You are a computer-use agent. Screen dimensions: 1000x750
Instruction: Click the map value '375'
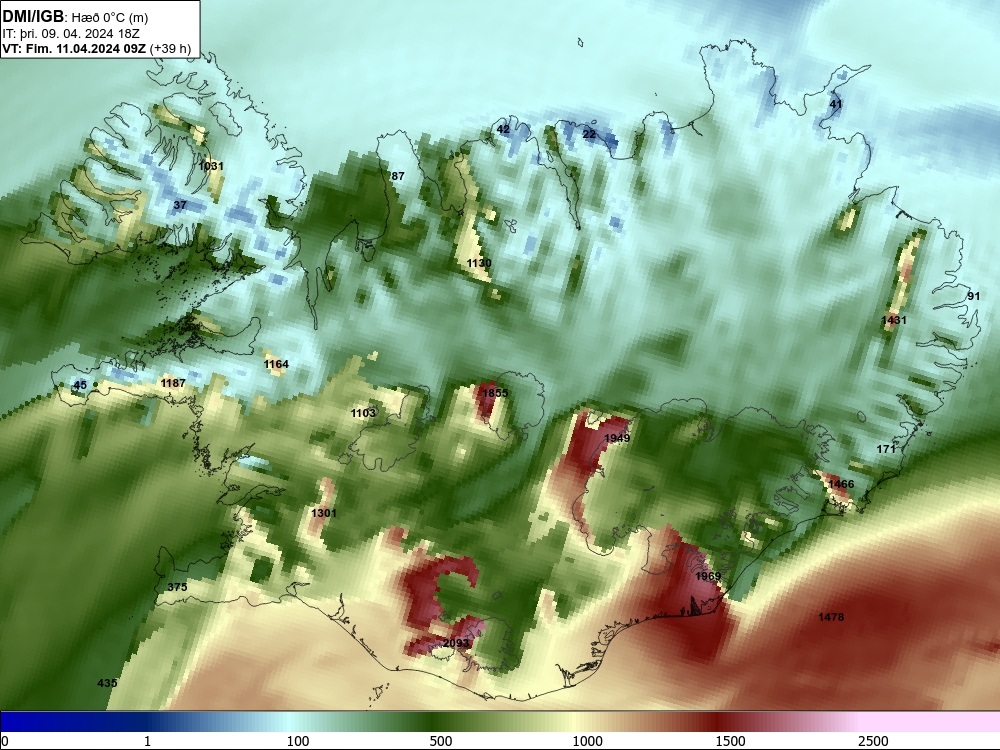coord(177,587)
